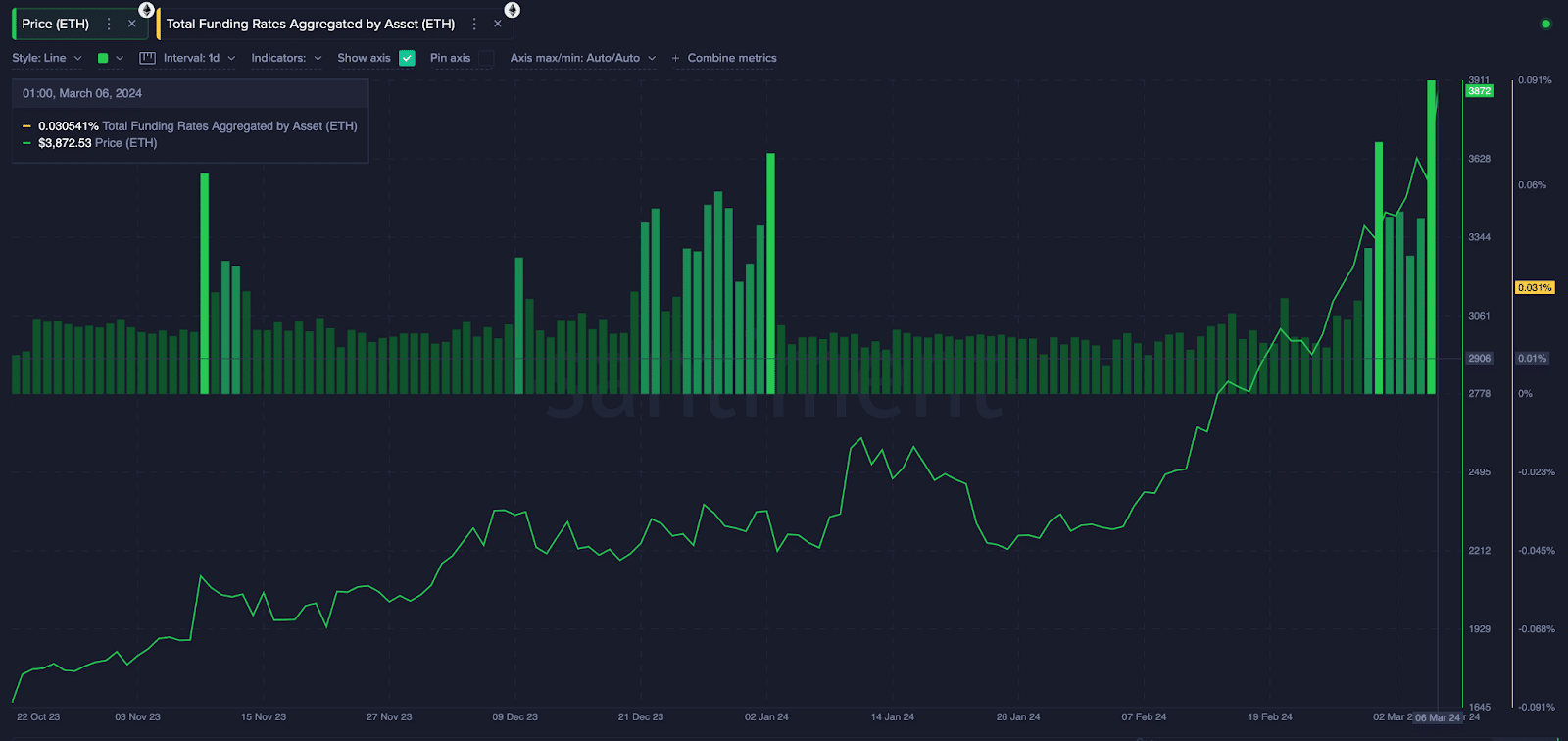Click the 1645 price axis label
This screenshot has height=741, width=1568.
(x=1479, y=707)
